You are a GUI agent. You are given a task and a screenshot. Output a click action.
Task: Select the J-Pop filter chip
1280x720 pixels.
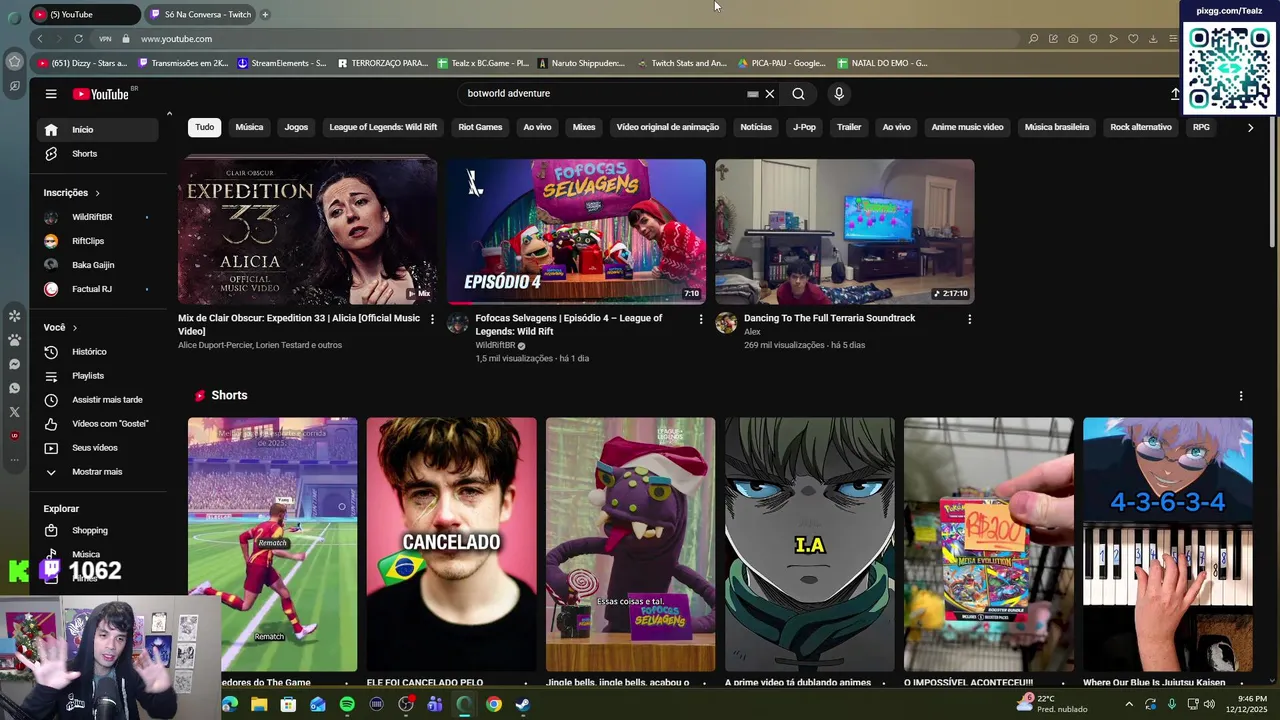(804, 128)
